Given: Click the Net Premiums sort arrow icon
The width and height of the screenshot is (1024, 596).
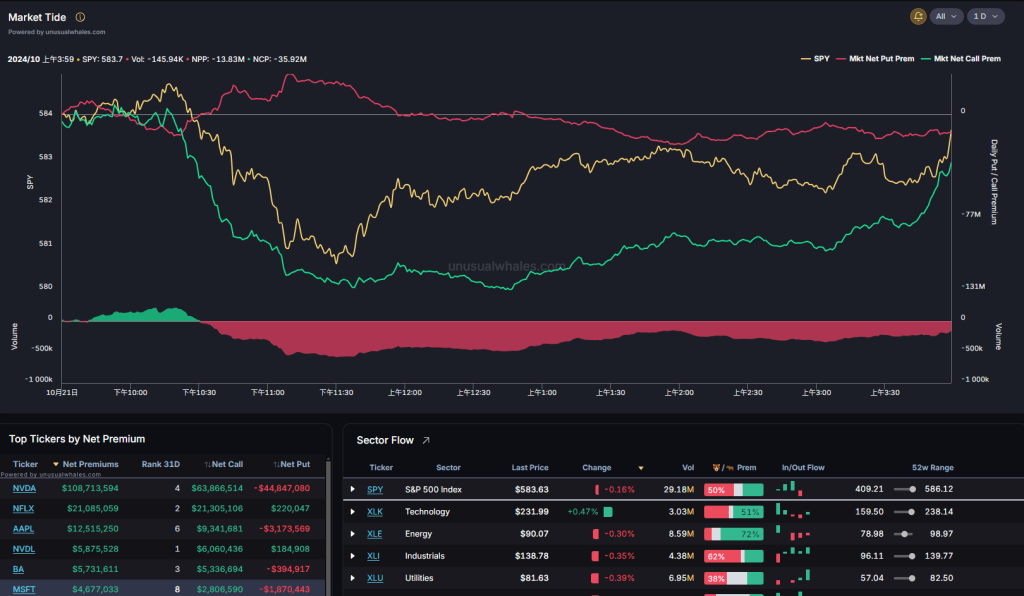Looking at the screenshot, I should (56, 464).
